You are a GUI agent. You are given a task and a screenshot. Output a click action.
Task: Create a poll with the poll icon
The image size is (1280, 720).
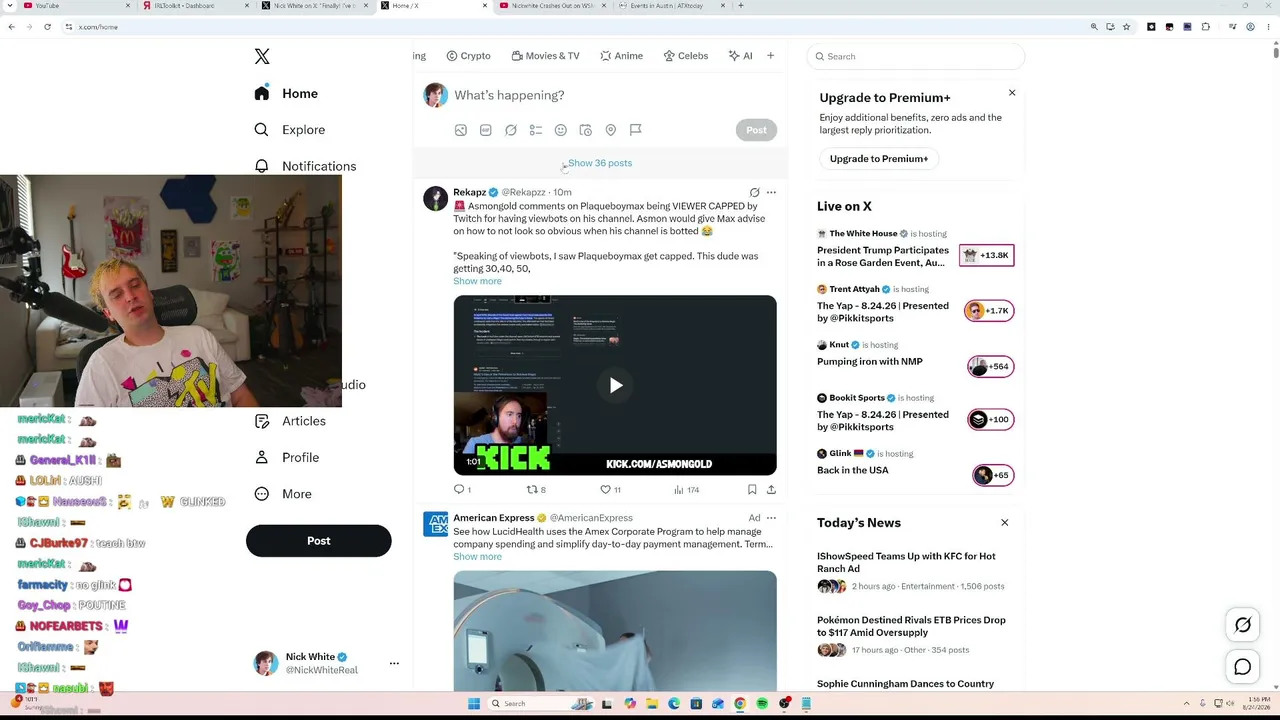536,130
